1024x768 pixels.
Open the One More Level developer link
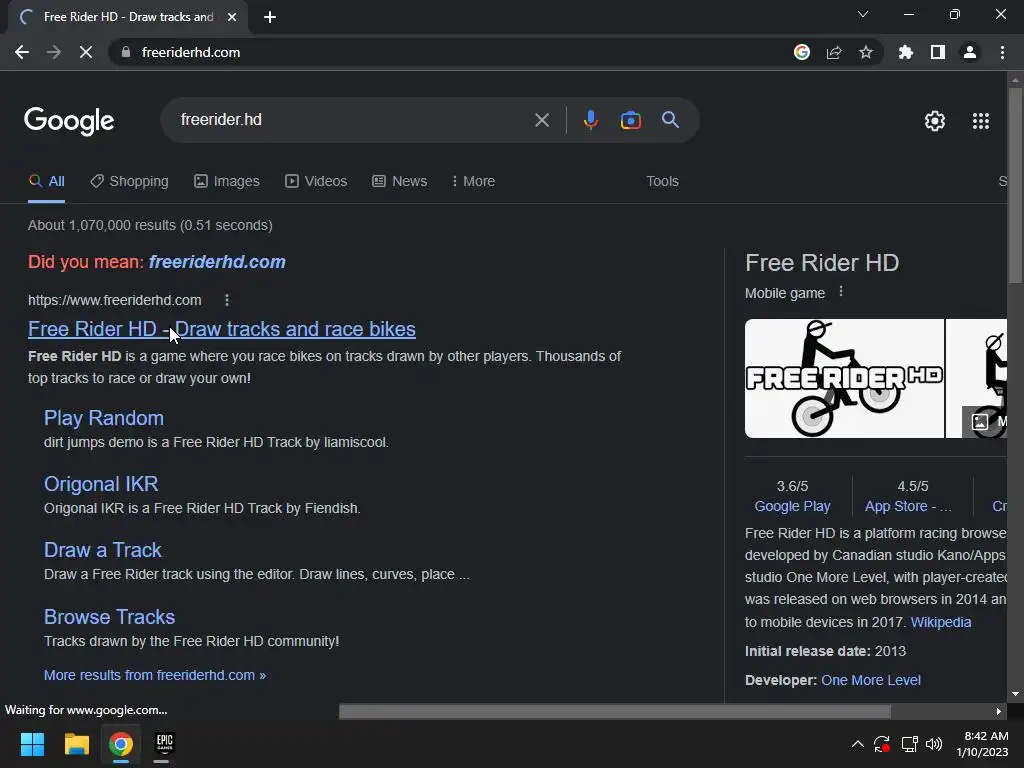pos(871,680)
